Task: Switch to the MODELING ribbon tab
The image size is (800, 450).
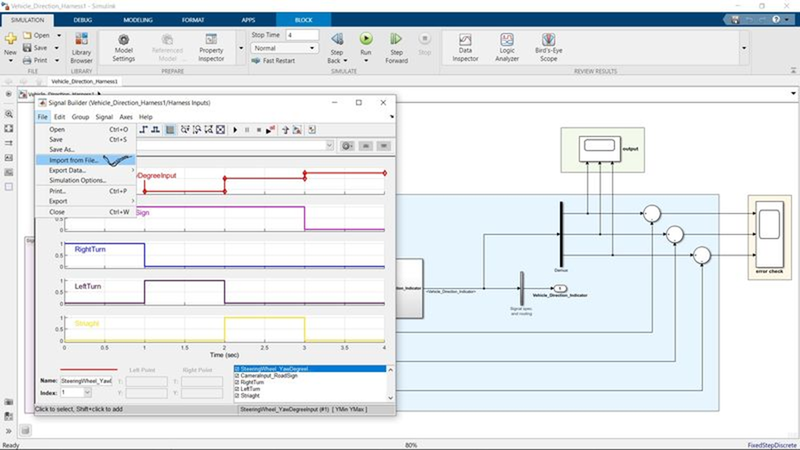Action: [138, 20]
